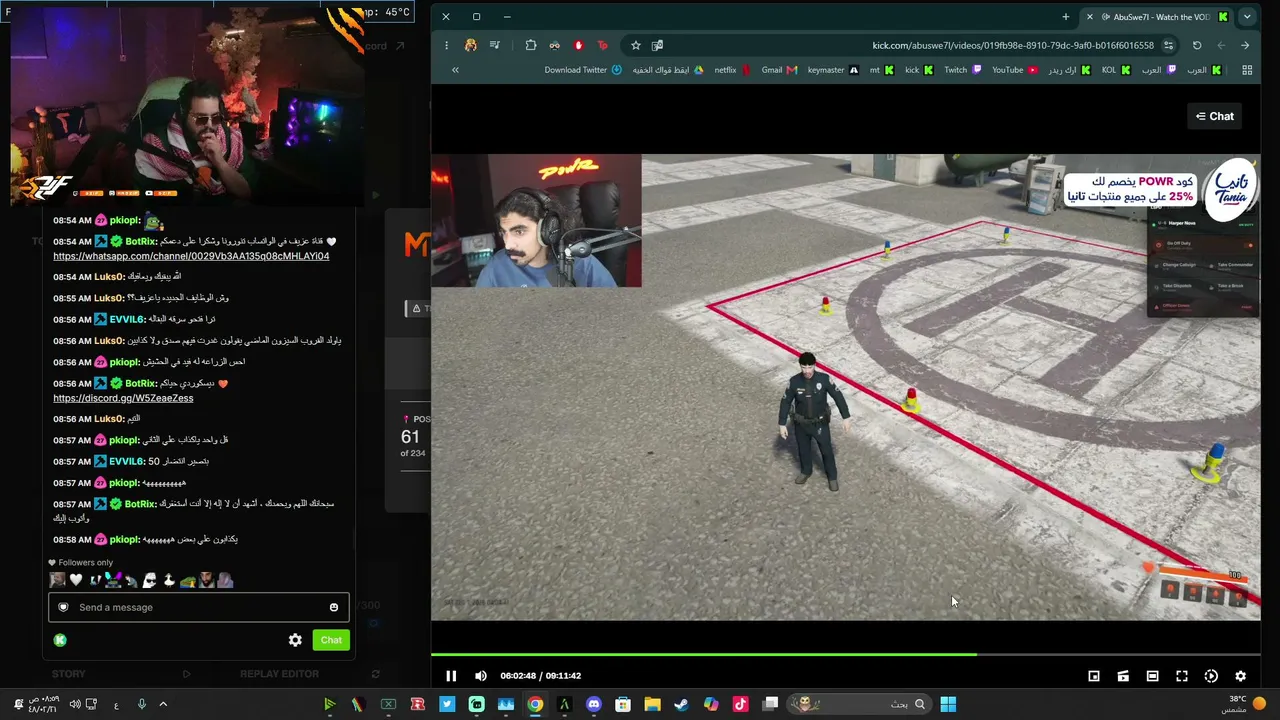This screenshot has height=720, width=1280.
Task: Open the site information icon in the address bar
Action: tap(1168, 45)
